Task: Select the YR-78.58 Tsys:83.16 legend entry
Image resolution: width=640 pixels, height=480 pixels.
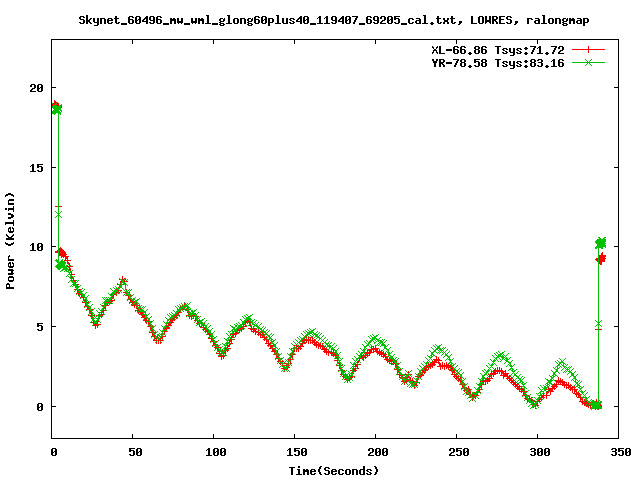Action: (498, 63)
